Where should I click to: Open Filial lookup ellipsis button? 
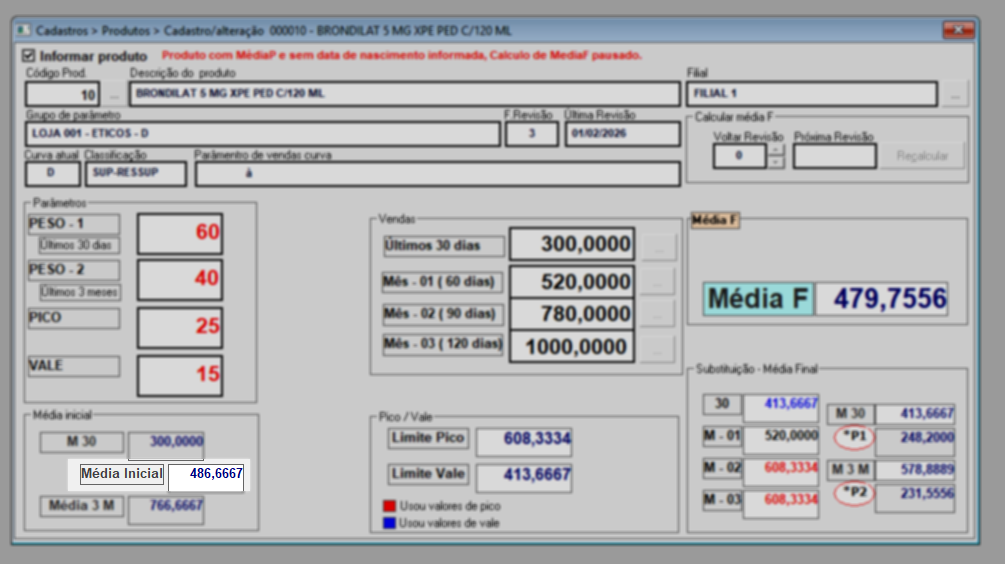coord(955,95)
